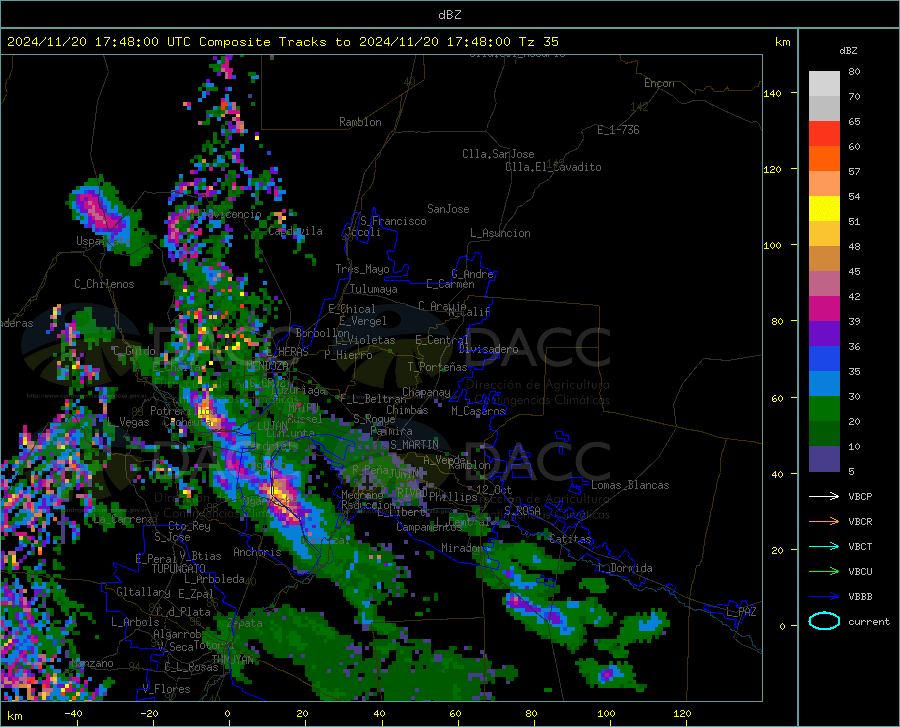This screenshot has width=900, height=727.
Task: Click the Anchoris label
Action: tap(257, 552)
